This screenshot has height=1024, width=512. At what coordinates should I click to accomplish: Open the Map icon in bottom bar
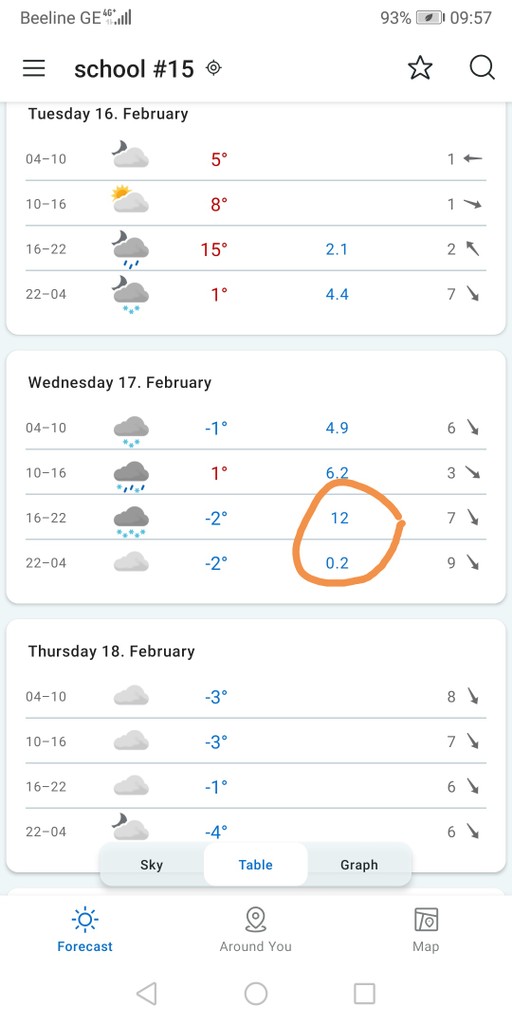[426, 920]
